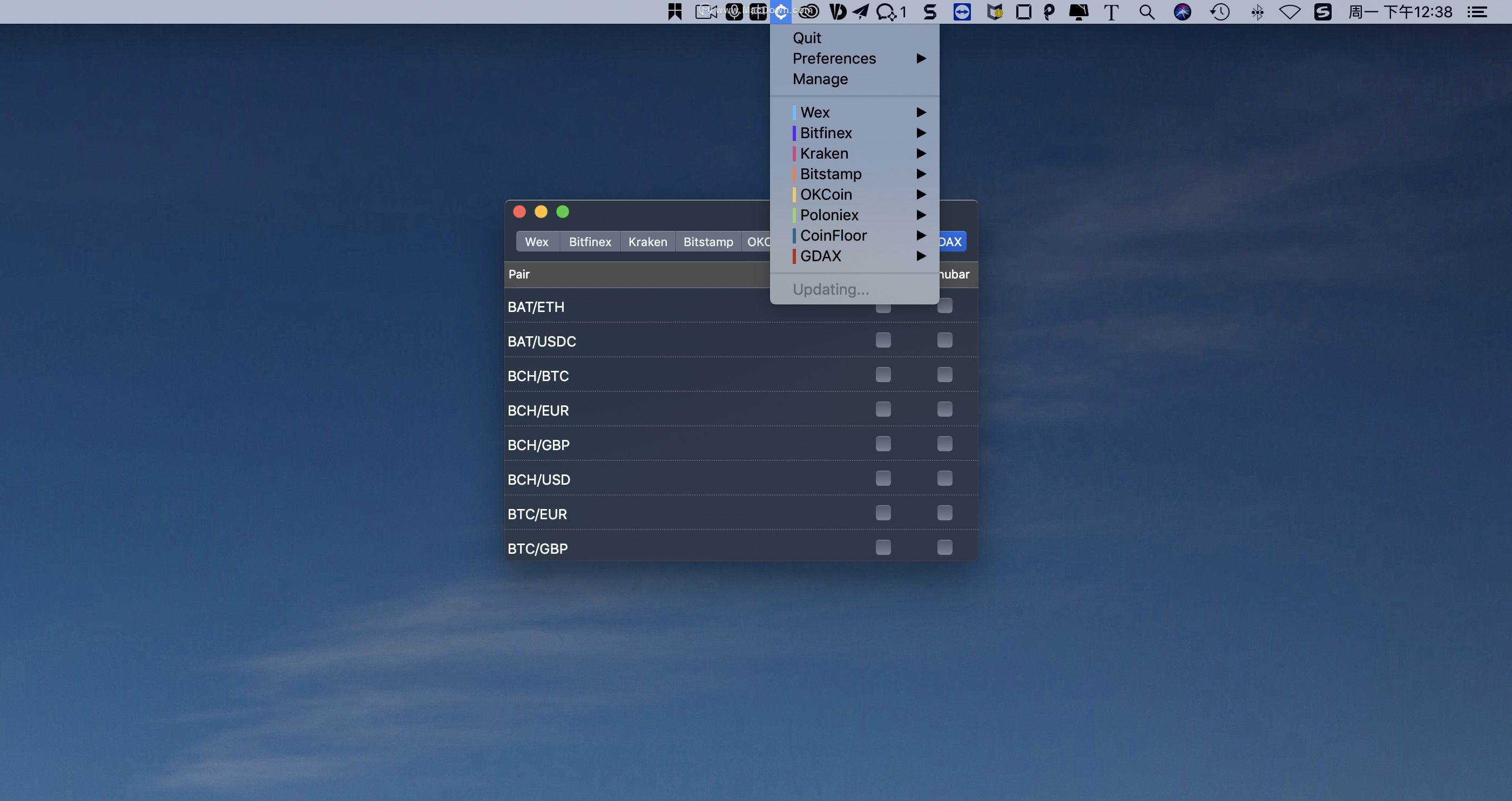This screenshot has height=801, width=1512.
Task: Enable Menubar checkbox for BTC/GBP
Action: coord(944,548)
